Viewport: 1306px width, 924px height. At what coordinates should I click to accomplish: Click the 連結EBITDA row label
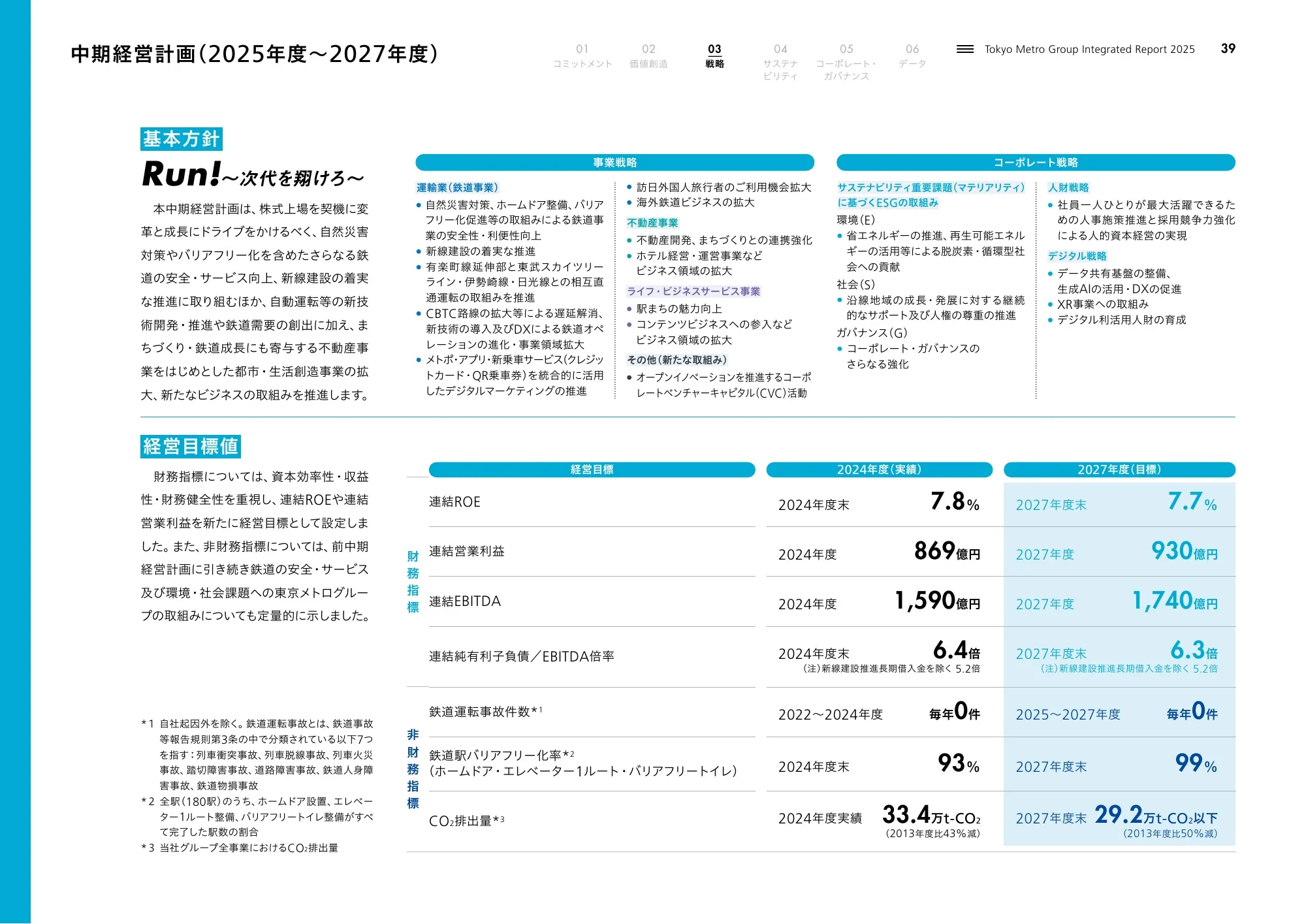[465, 601]
